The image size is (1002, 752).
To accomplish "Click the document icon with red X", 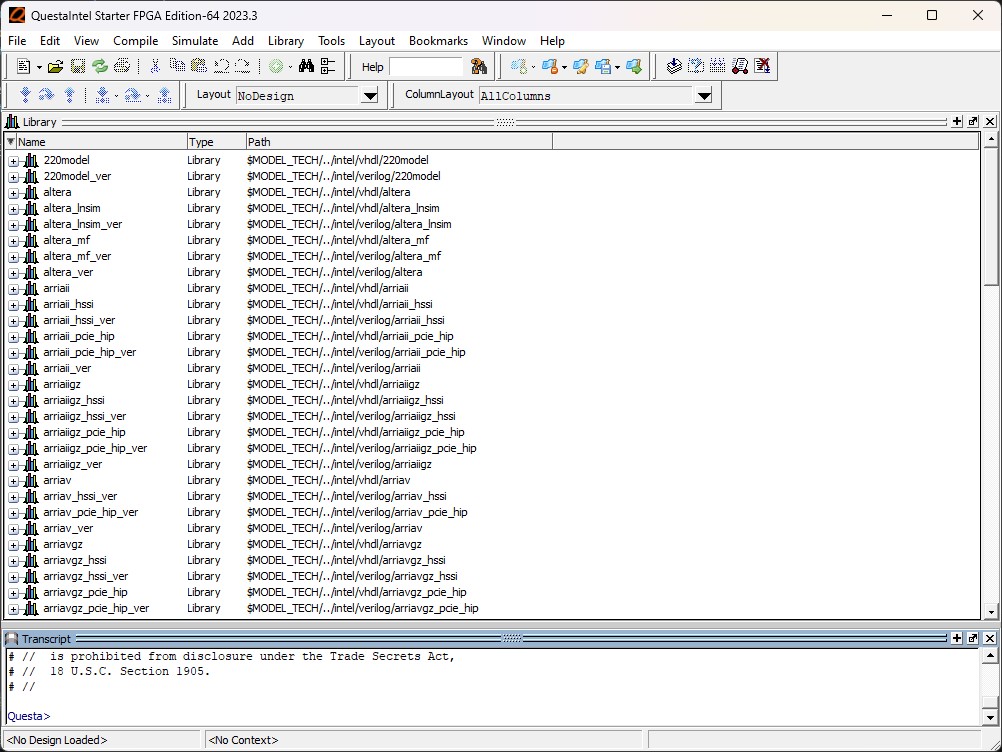I will [x=762, y=66].
